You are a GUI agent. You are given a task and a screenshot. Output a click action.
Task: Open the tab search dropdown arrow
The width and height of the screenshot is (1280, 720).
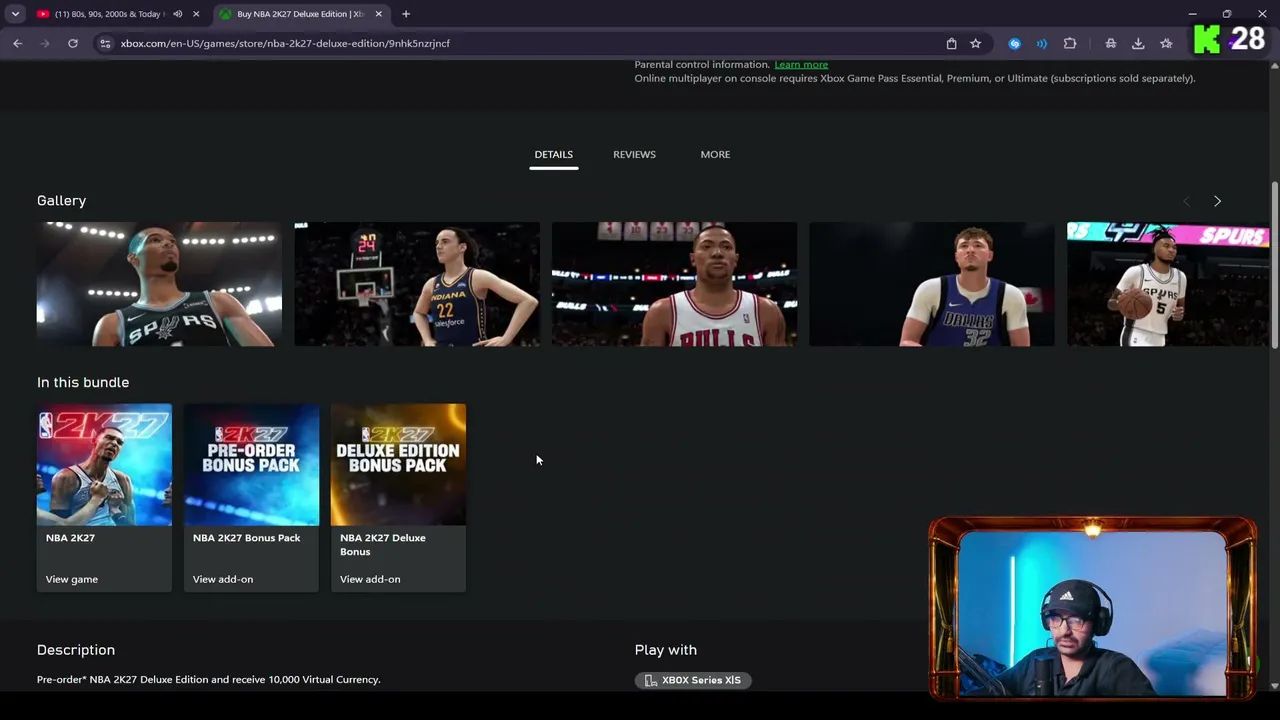[15, 14]
